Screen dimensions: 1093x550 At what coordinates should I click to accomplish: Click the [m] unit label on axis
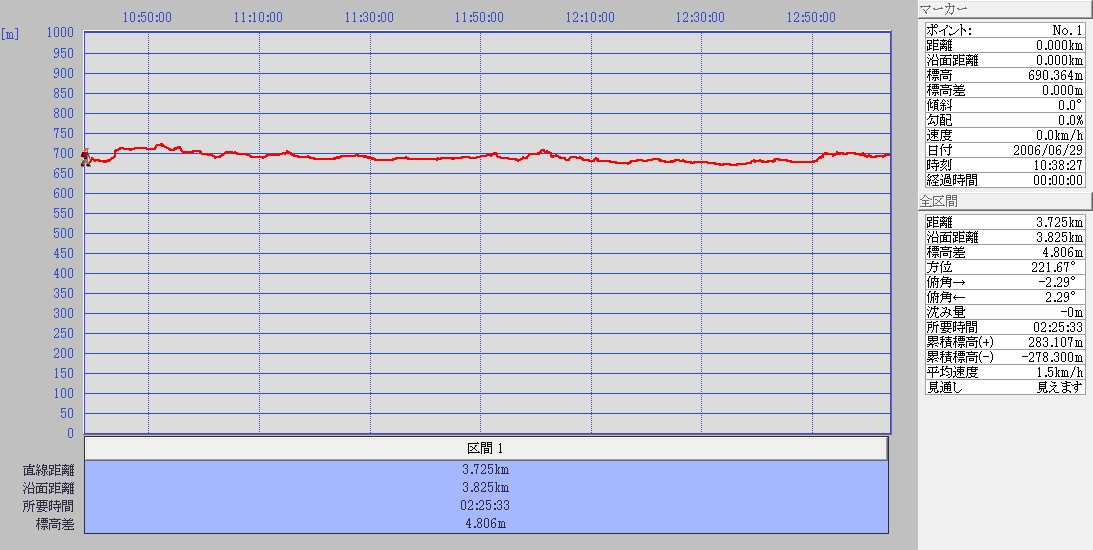10,33
